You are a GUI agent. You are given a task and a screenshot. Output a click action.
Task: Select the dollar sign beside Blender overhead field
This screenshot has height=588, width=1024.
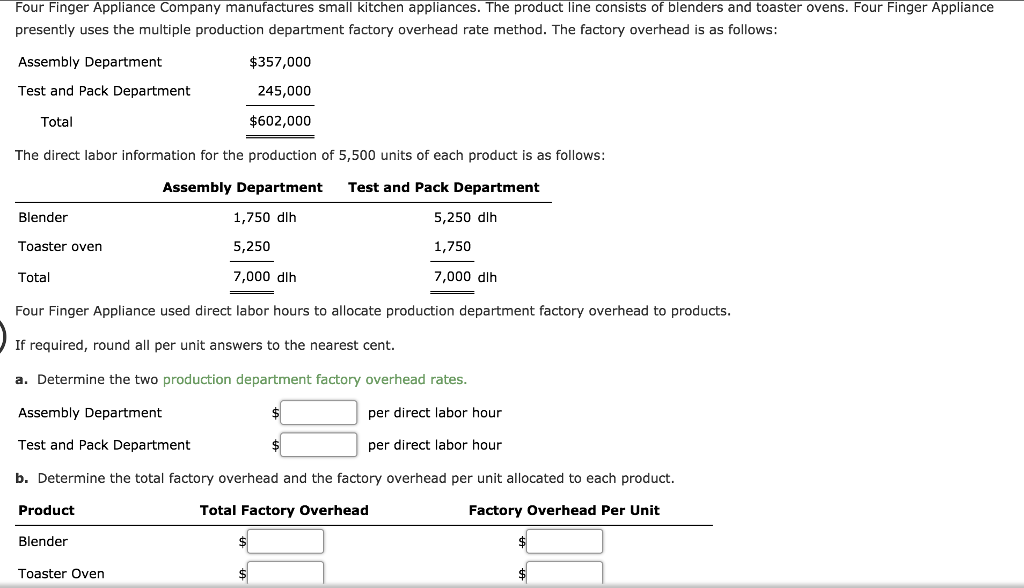pos(243,541)
